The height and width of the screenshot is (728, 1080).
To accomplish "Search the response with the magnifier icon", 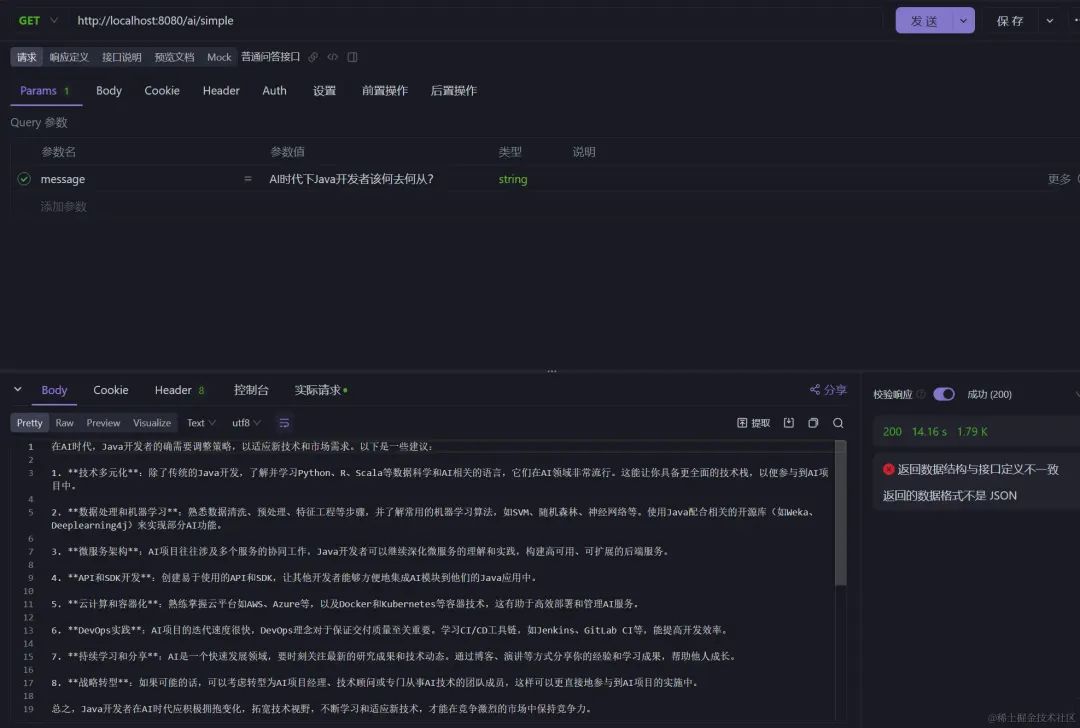I will click(838, 422).
